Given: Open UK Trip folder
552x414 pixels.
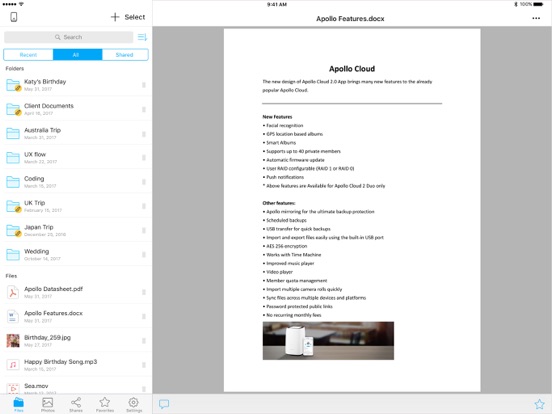Looking at the screenshot, I should 76,206.
